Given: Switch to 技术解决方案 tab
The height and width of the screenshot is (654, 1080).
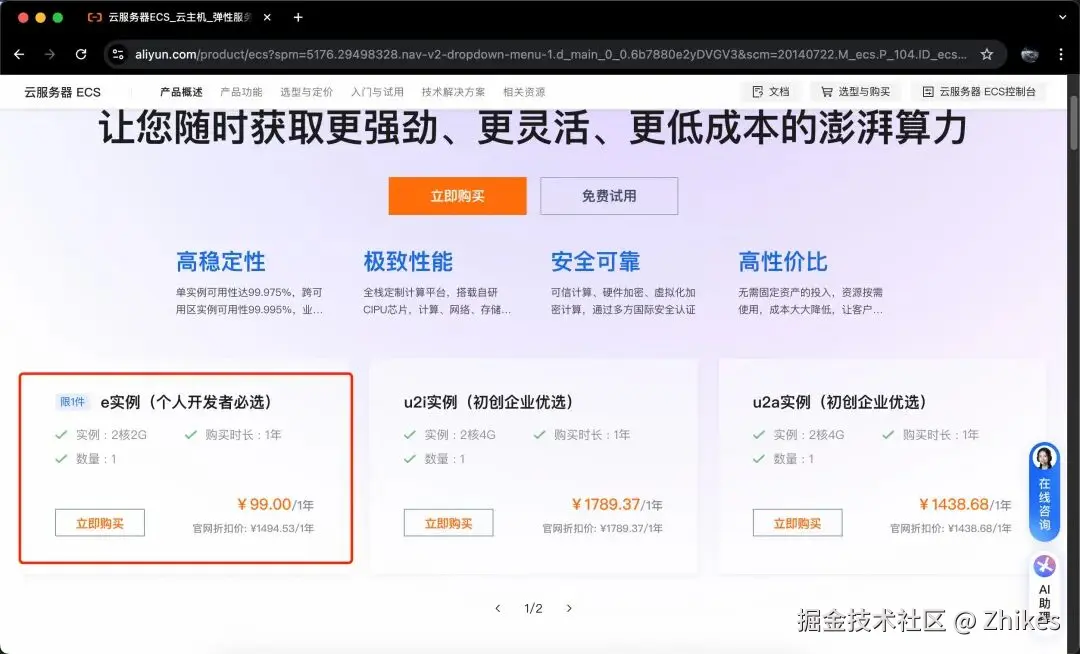Looking at the screenshot, I should pyautogui.click(x=453, y=92).
